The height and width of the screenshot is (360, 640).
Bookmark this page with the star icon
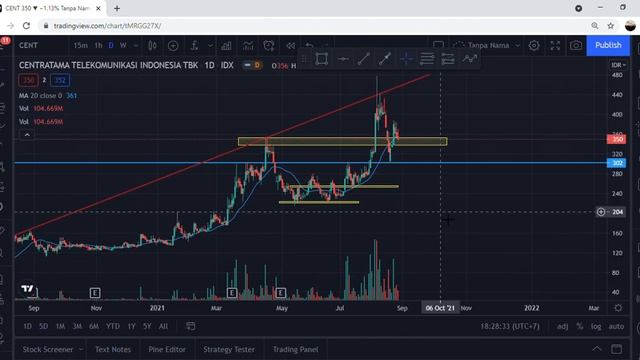pyautogui.click(x=611, y=26)
